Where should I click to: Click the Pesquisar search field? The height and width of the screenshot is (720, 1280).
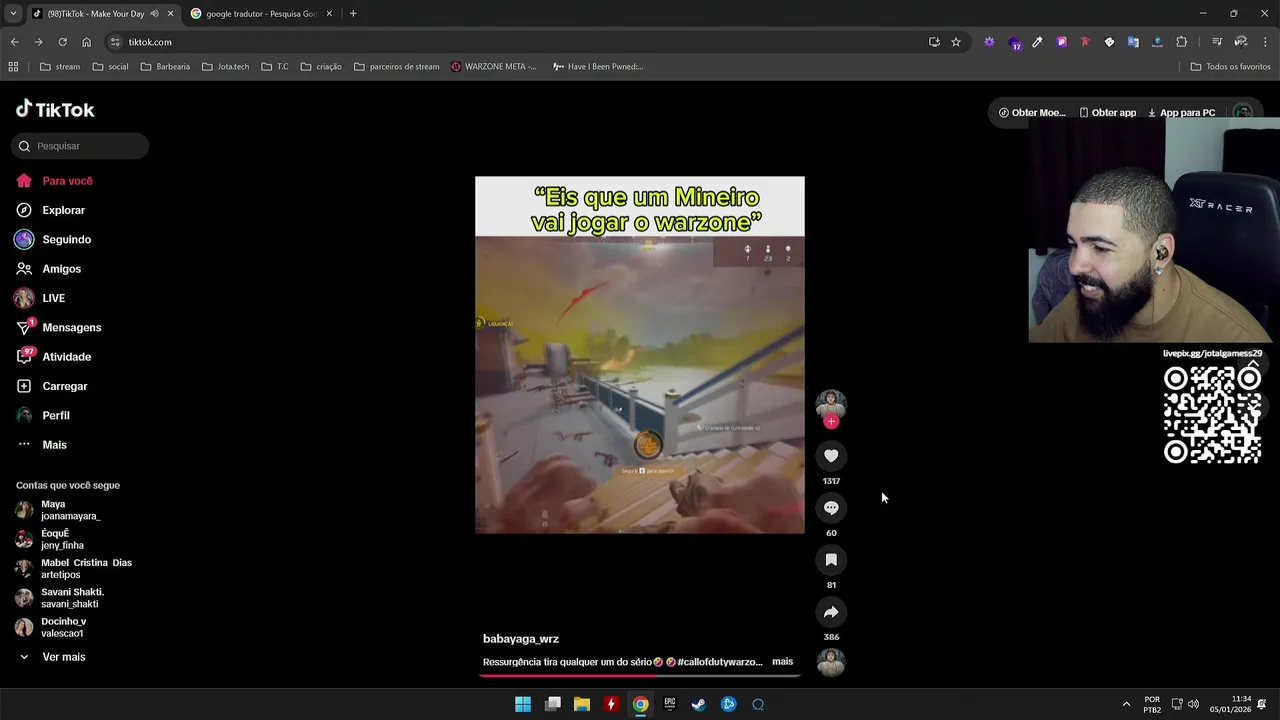click(x=80, y=146)
